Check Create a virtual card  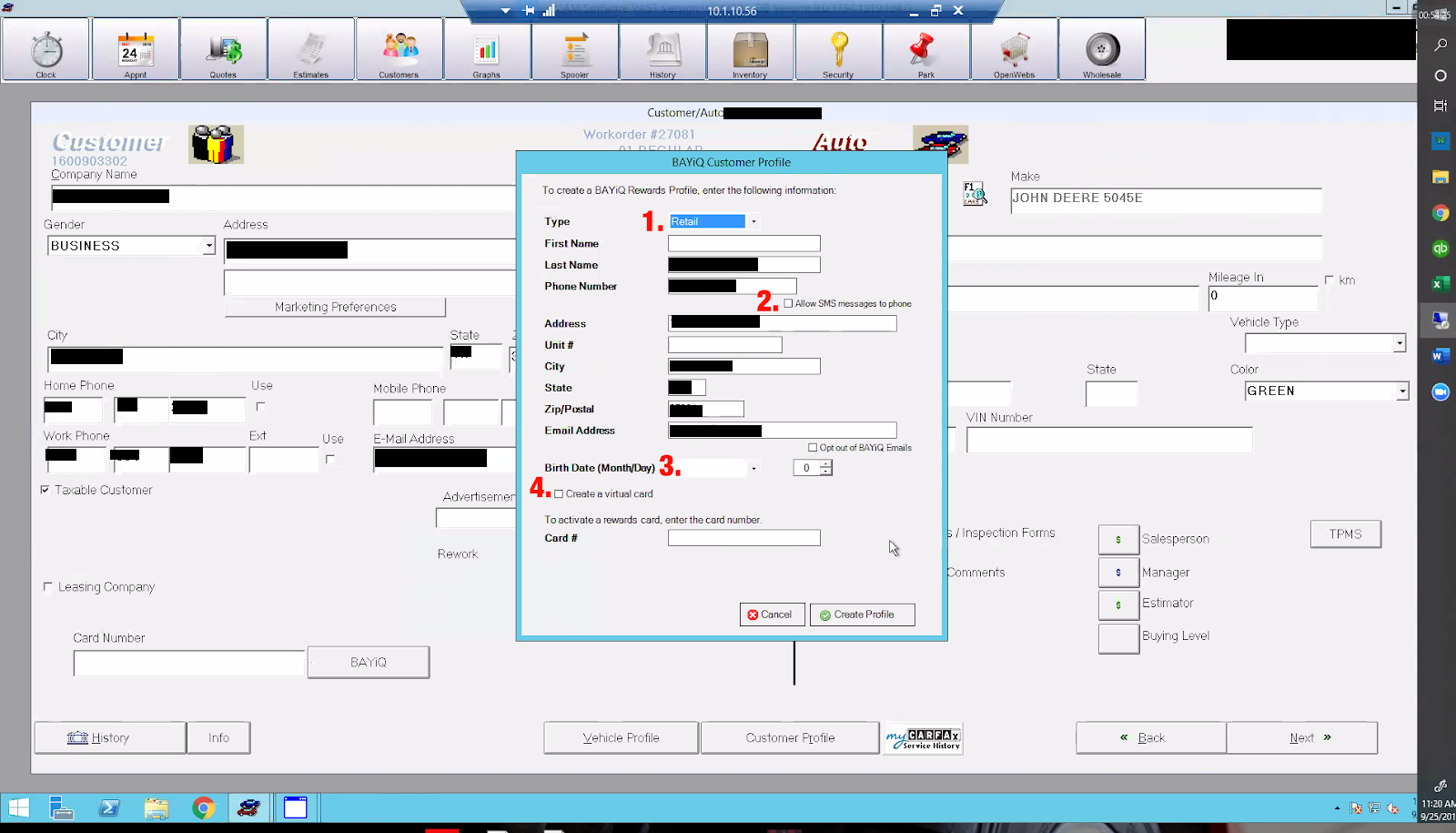point(559,493)
